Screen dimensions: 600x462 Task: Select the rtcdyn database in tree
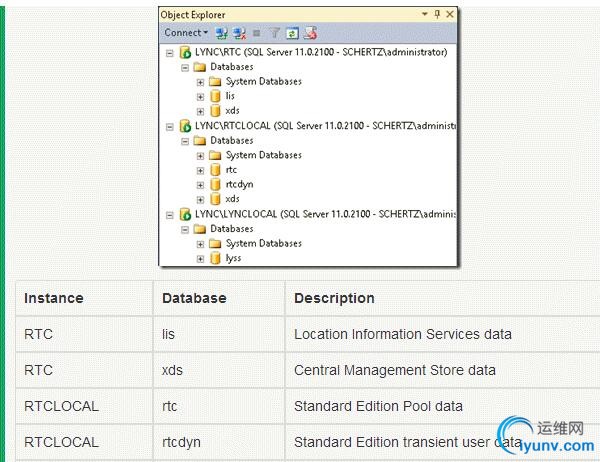point(240,184)
